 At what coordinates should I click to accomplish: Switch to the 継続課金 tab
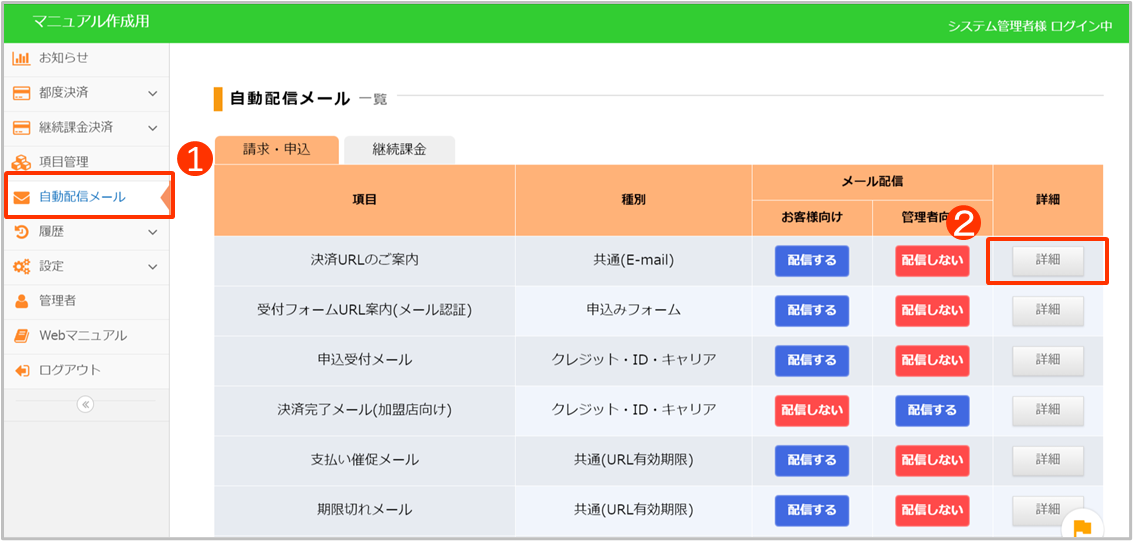(399, 150)
